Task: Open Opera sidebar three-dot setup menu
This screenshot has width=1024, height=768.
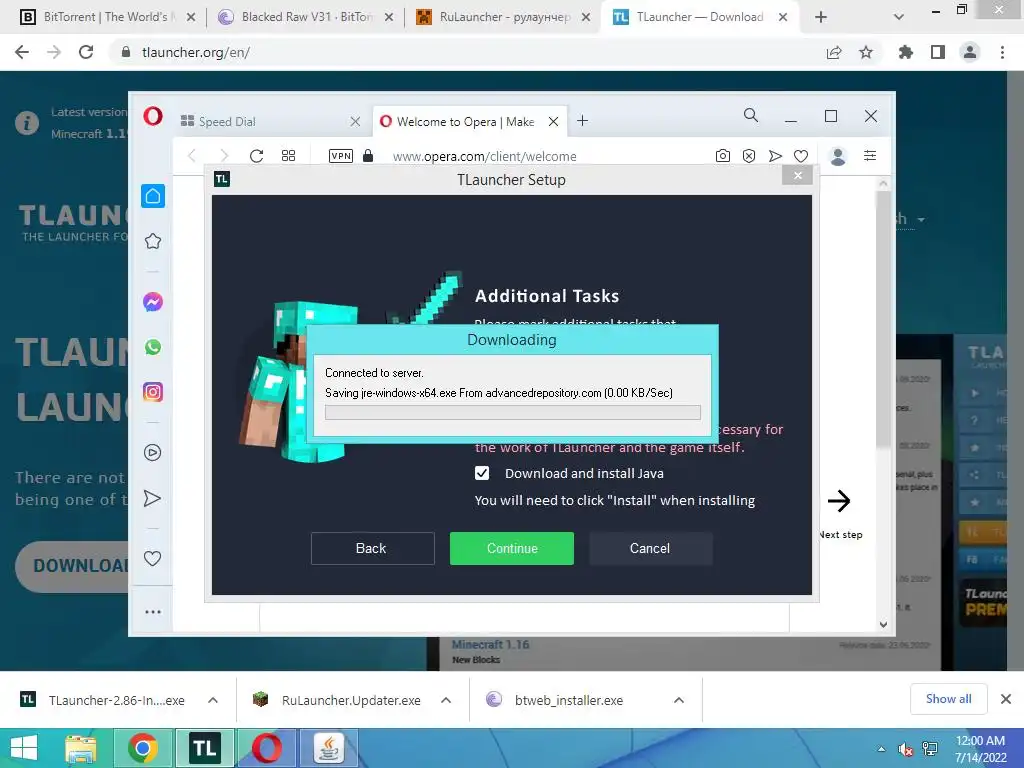Action: click(x=153, y=612)
